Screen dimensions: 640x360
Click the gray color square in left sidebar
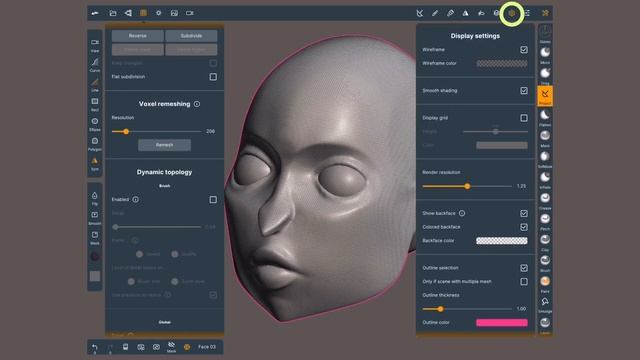click(x=95, y=276)
